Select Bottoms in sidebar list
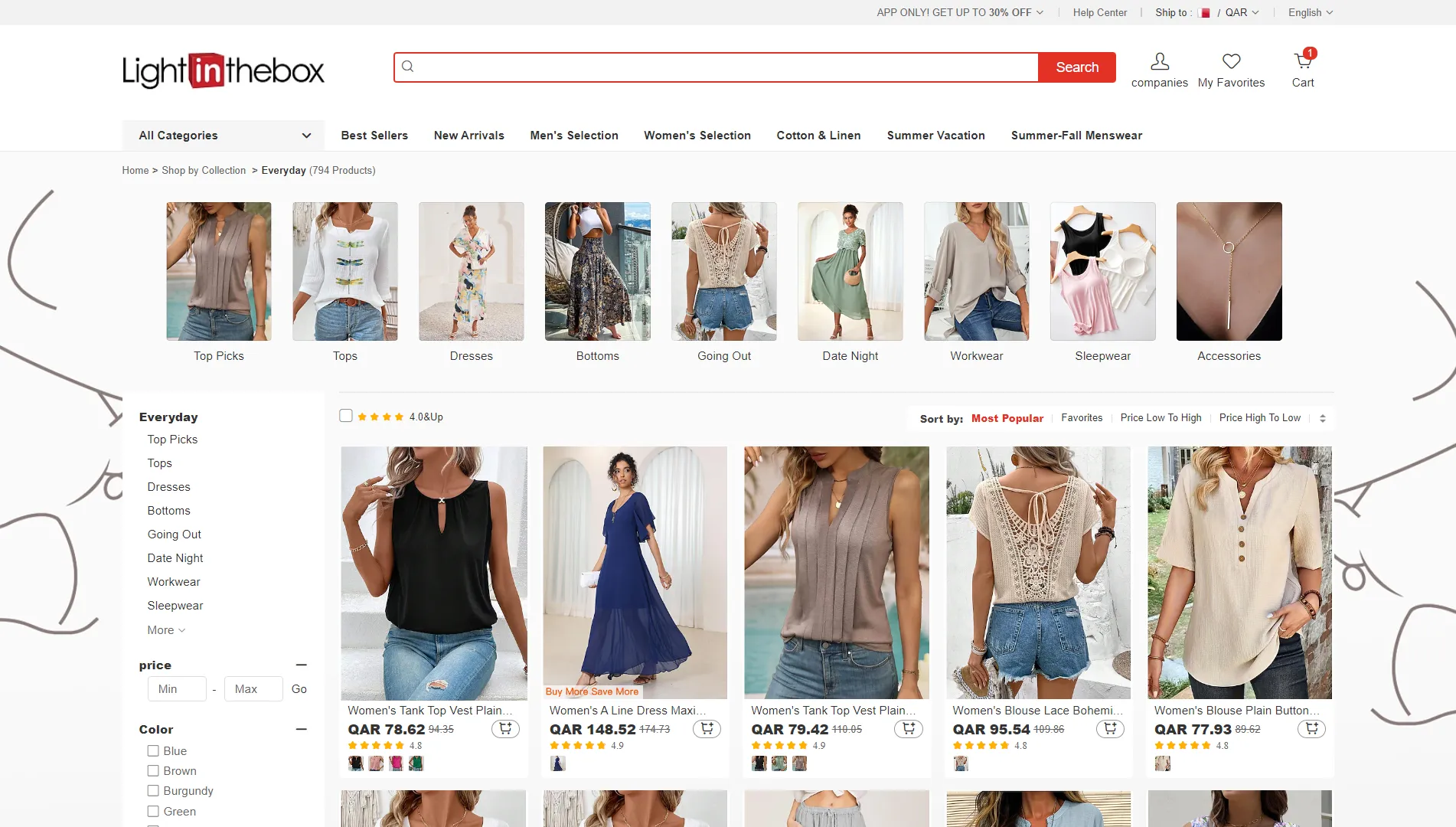This screenshot has width=1456, height=827. point(168,511)
